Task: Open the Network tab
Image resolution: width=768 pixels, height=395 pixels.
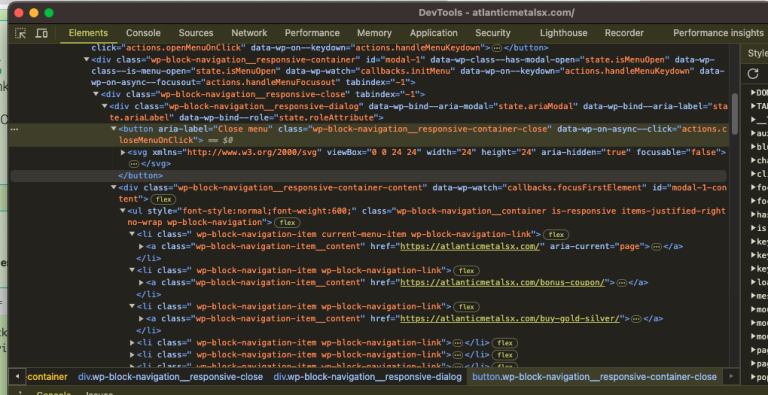Action: (x=249, y=33)
